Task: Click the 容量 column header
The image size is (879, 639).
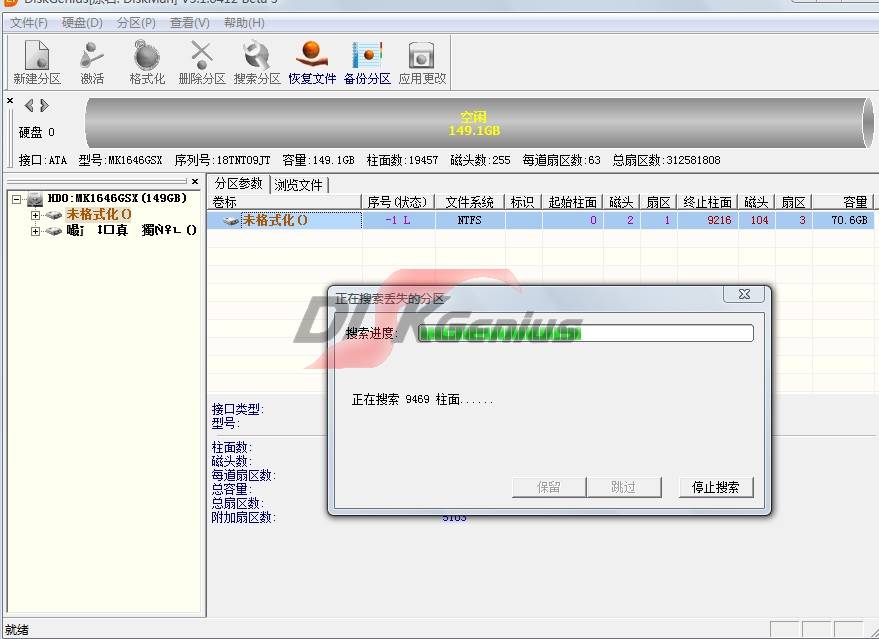Action: [x=843, y=202]
